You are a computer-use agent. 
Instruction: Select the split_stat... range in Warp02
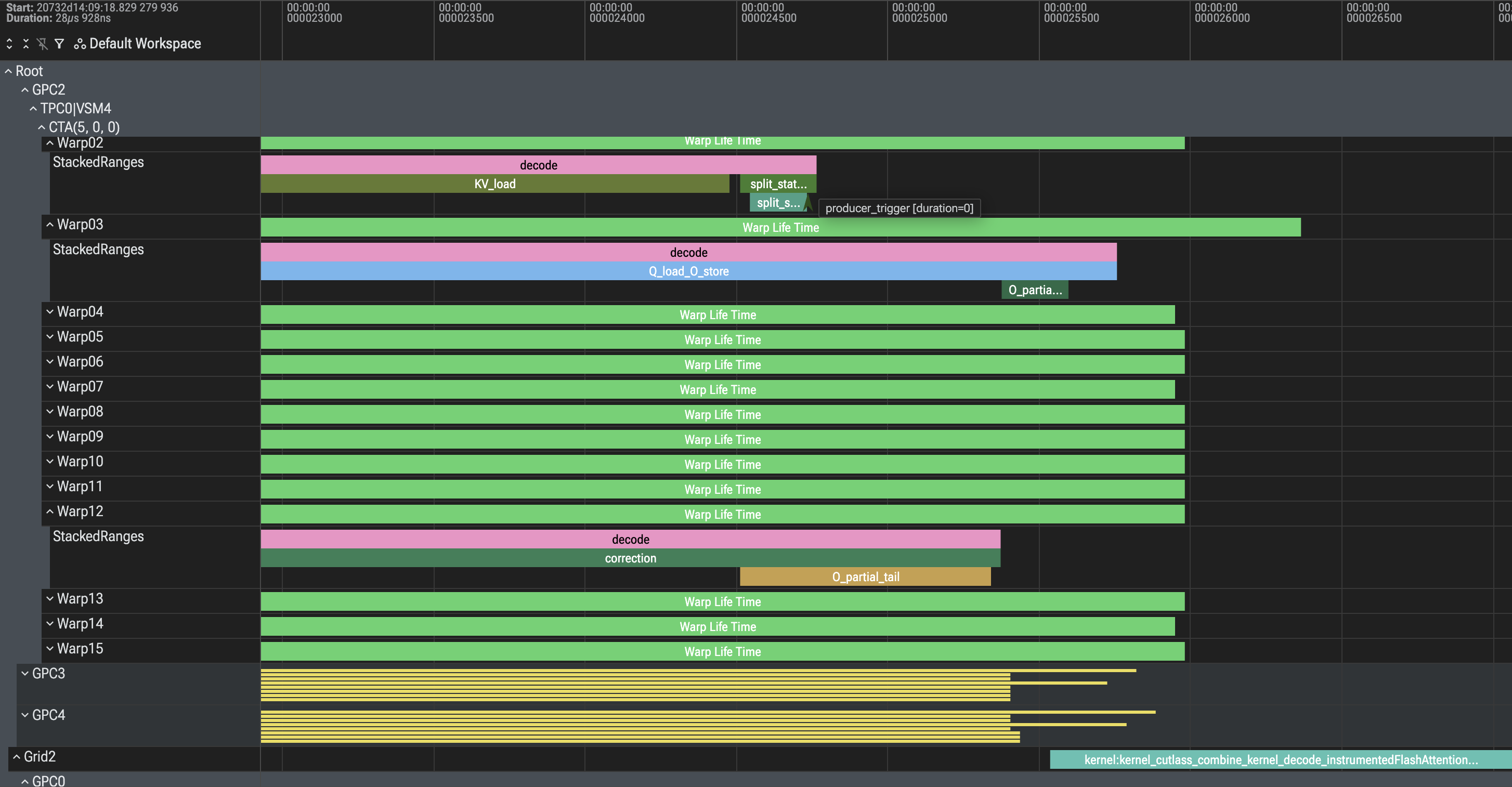coord(778,183)
